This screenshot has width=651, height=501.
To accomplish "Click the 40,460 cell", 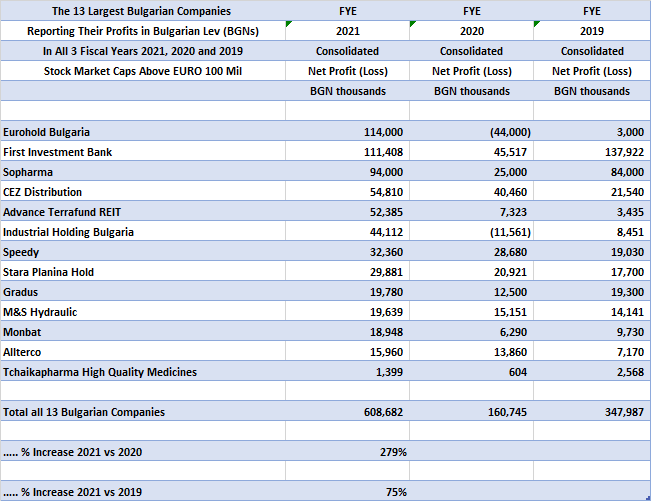I will tap(472, 192).
